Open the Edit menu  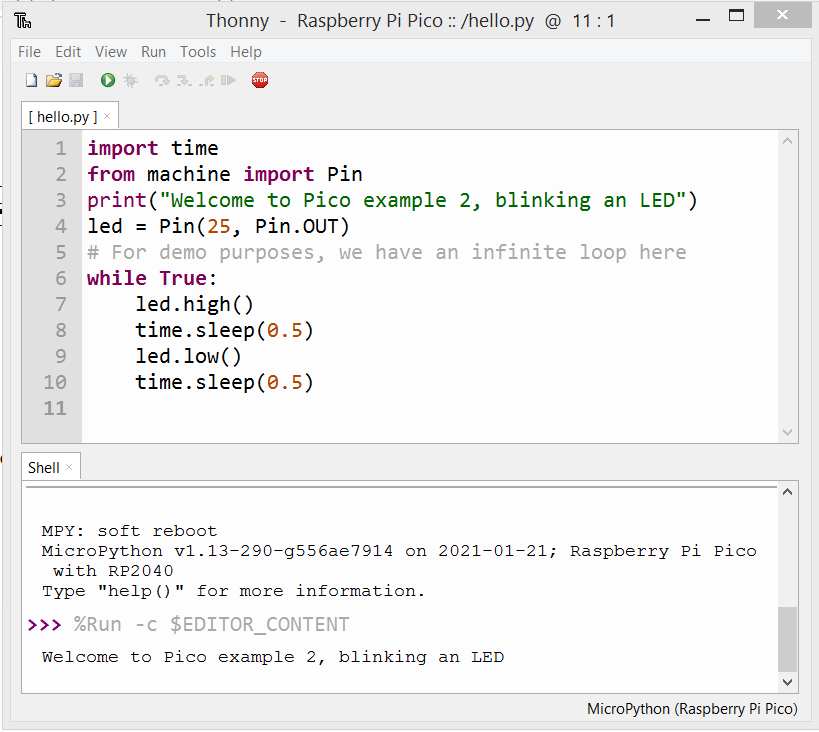68,52
